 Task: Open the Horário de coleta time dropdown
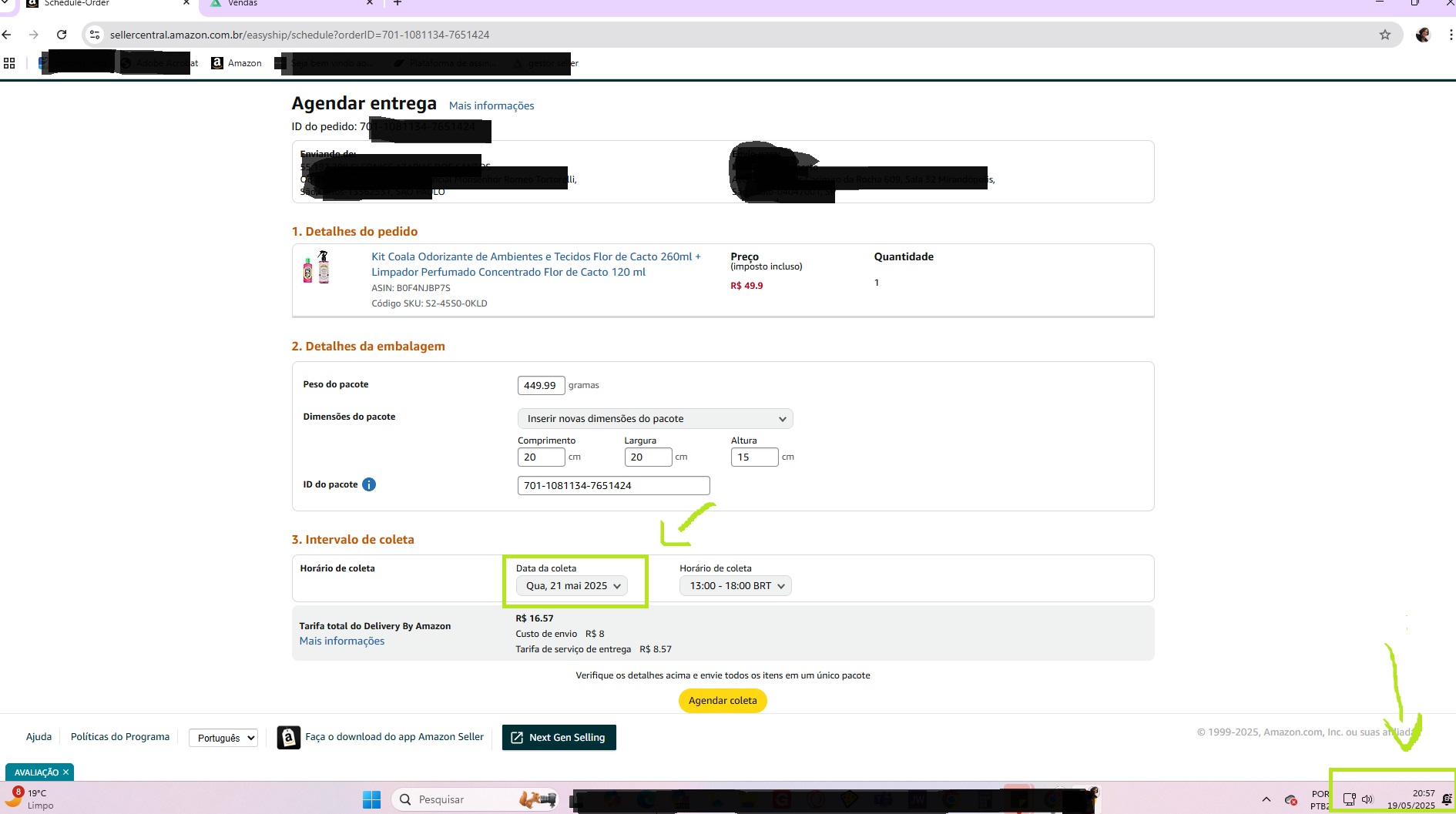736,586
